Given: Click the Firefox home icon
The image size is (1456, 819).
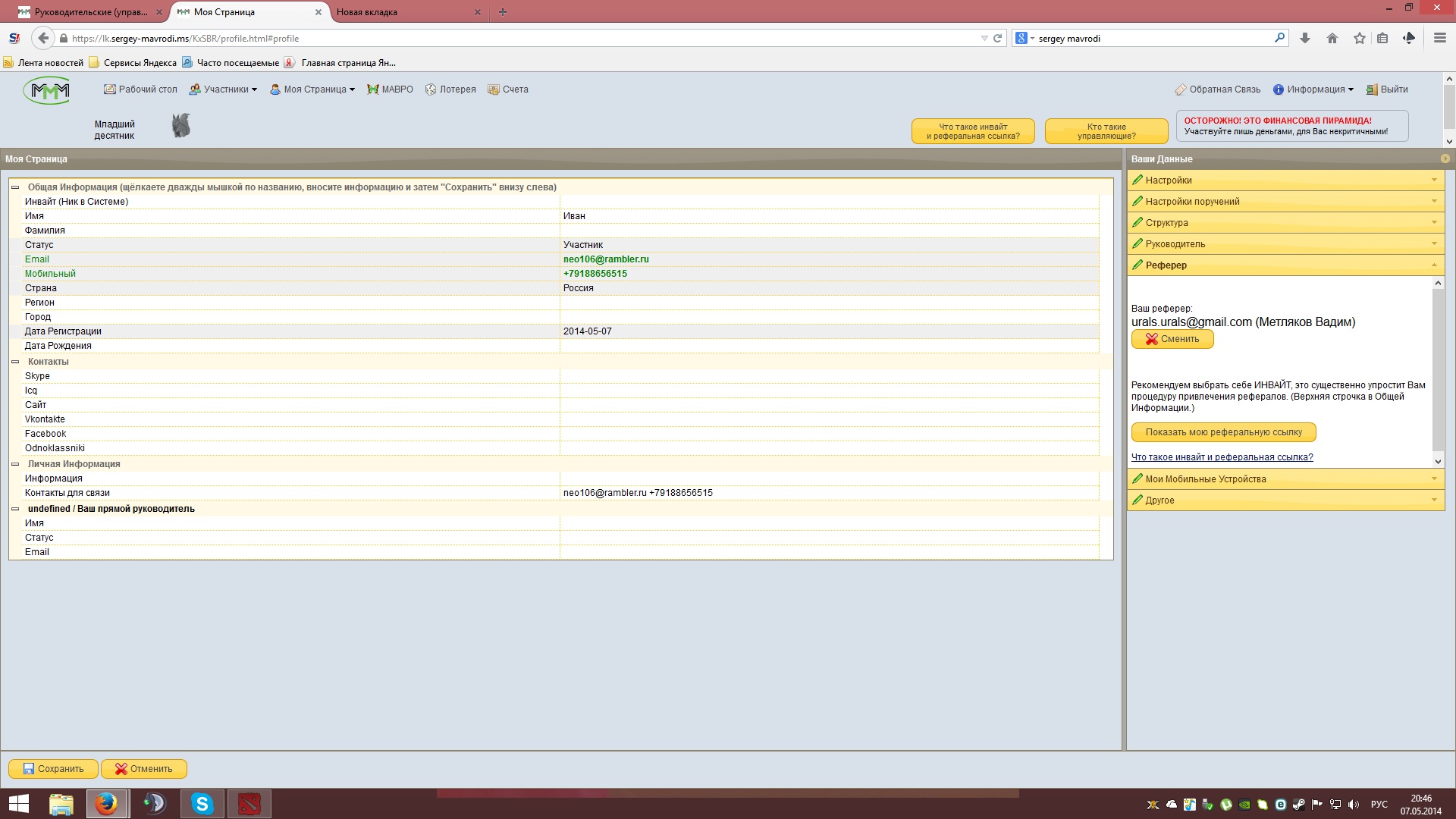Looking at the screenshot, I should click(x=1332, y=39).
